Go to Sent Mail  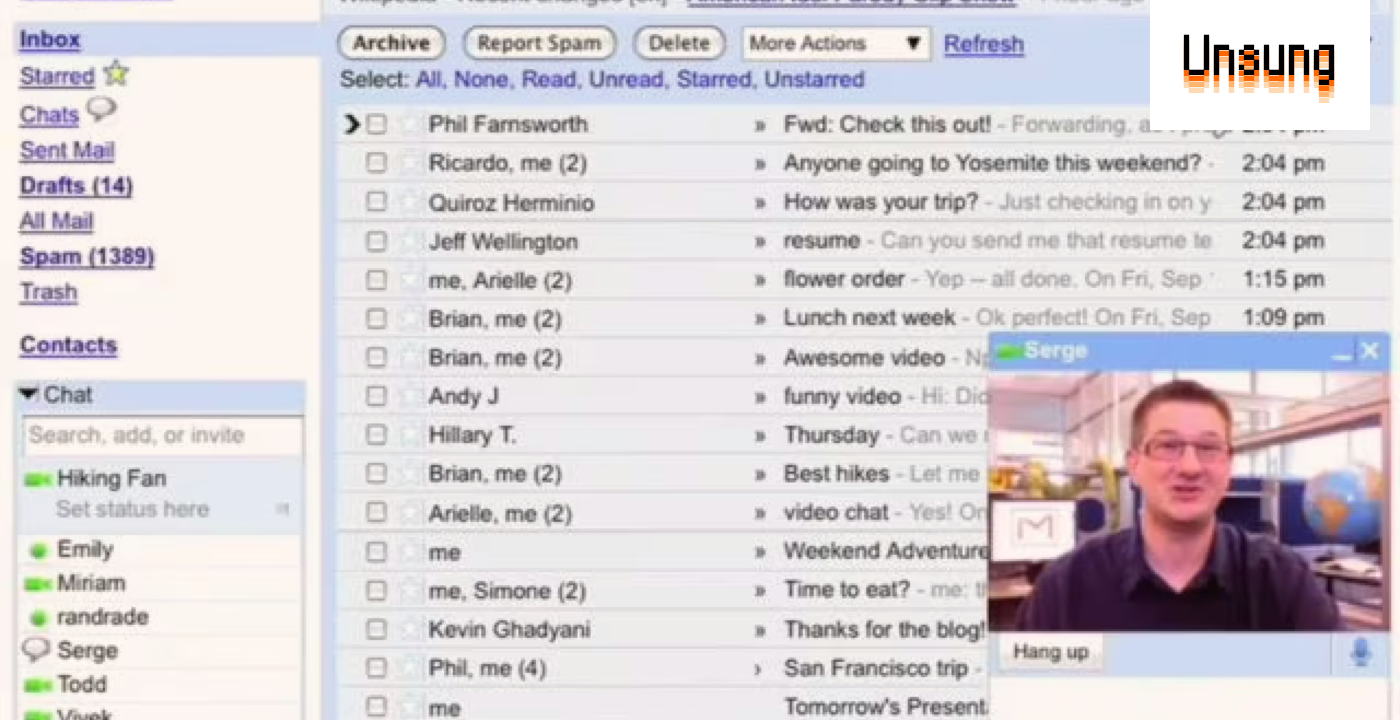click(67, 151)
